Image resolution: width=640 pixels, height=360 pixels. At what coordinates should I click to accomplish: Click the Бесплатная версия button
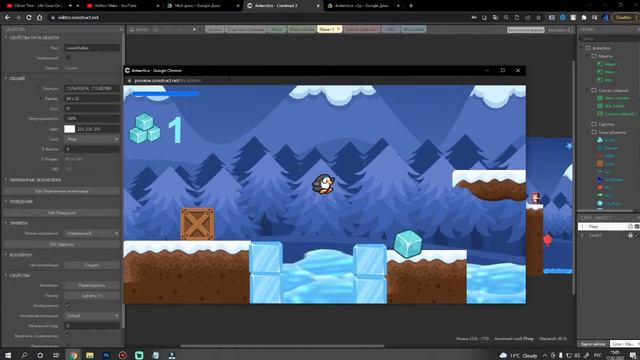525,30
